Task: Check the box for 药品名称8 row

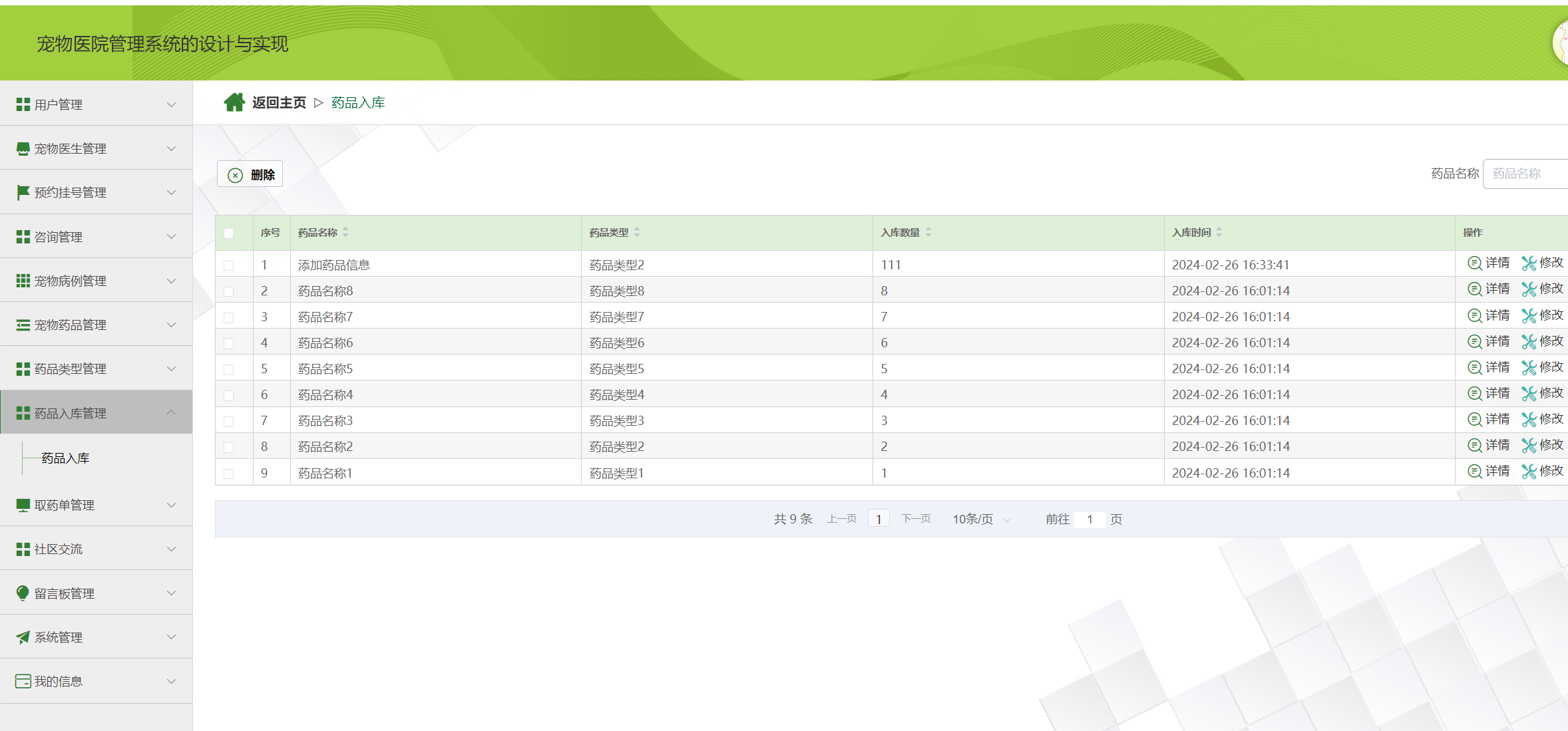Action: pyautogui.click(x=229, y=291)
